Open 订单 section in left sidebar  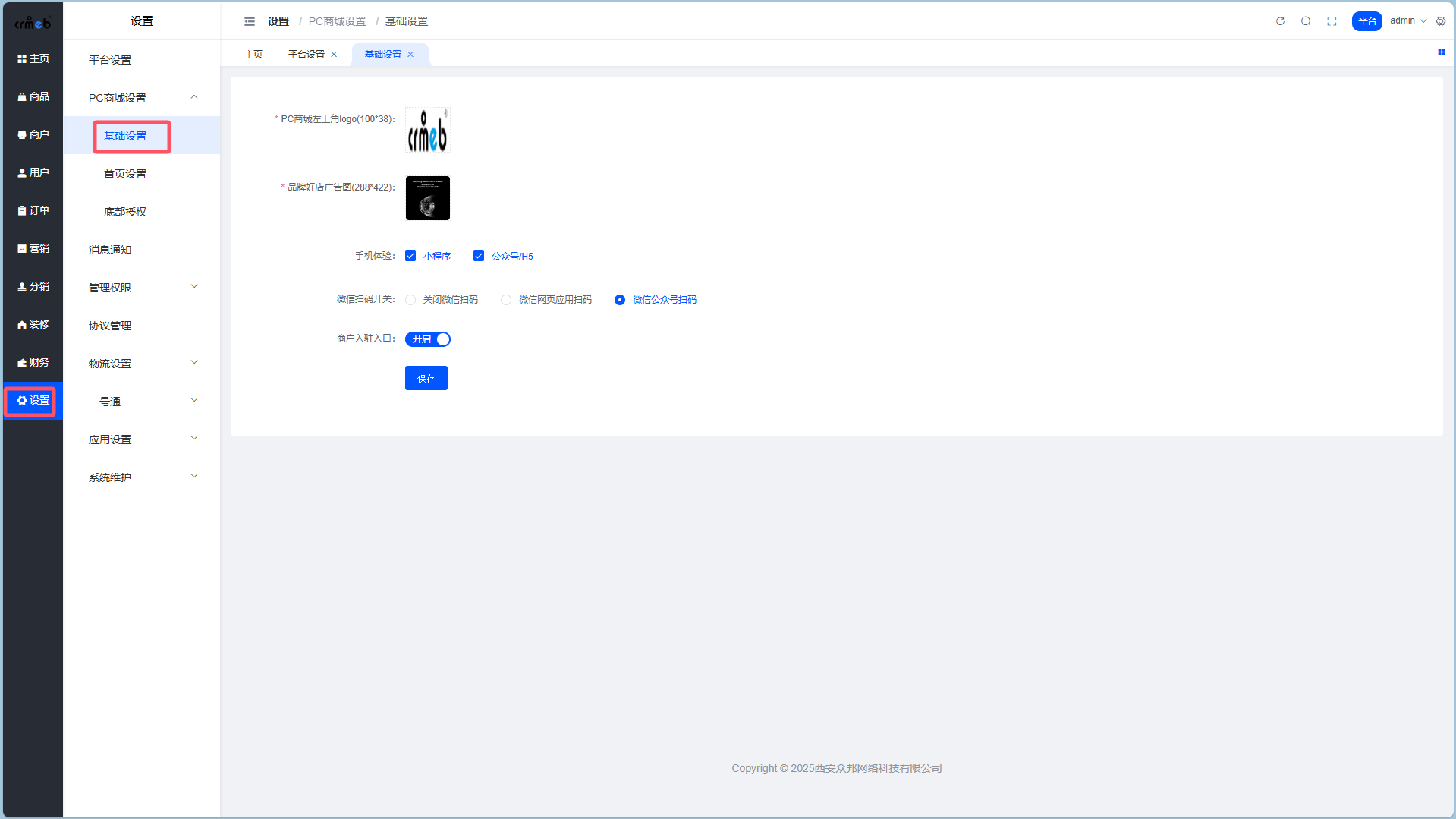click(33, 210)
